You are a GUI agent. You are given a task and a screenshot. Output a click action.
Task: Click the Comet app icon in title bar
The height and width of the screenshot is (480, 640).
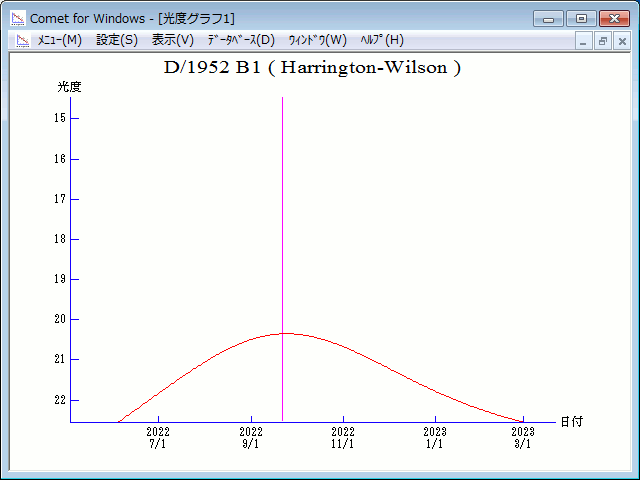(x=18, y=18)
